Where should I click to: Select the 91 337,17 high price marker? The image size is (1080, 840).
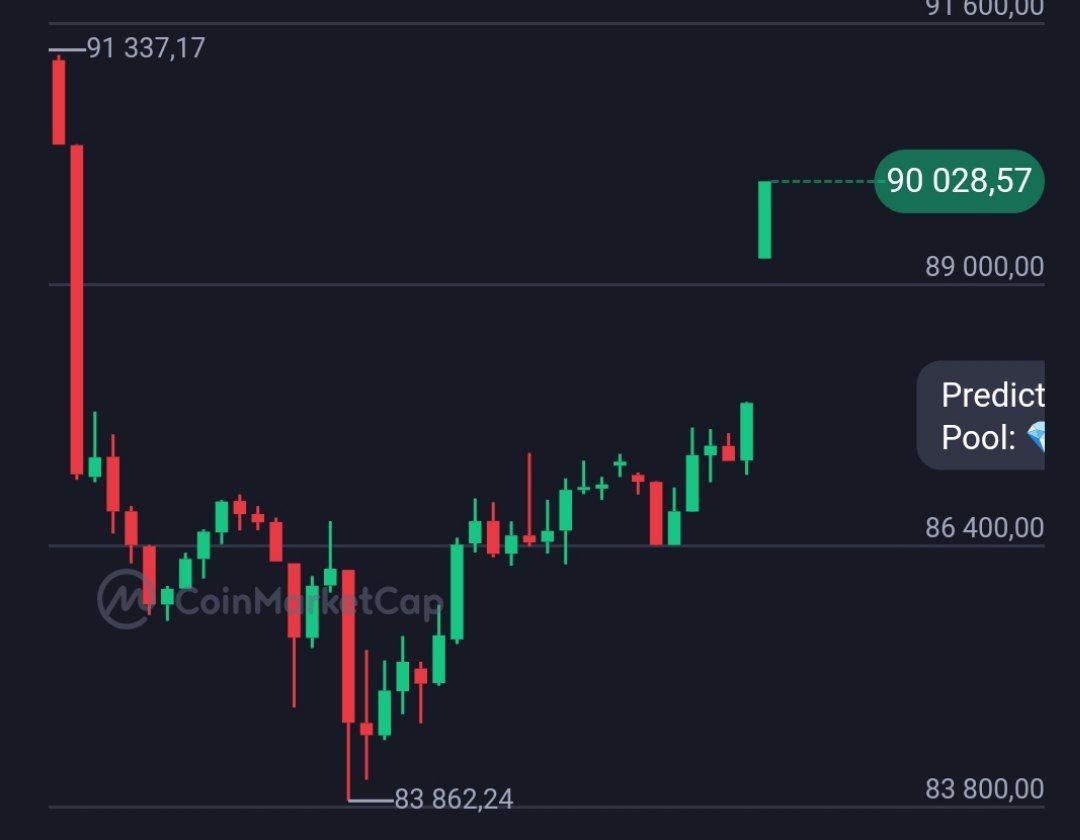145,47
